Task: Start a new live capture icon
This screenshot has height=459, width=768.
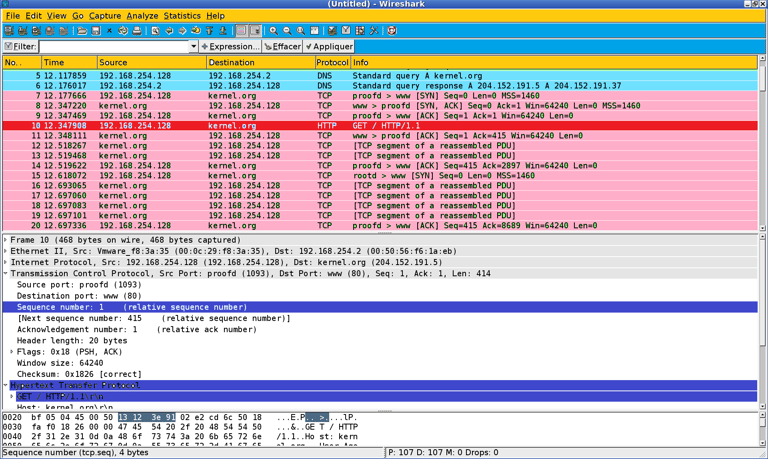Action: tap(36, 31)
